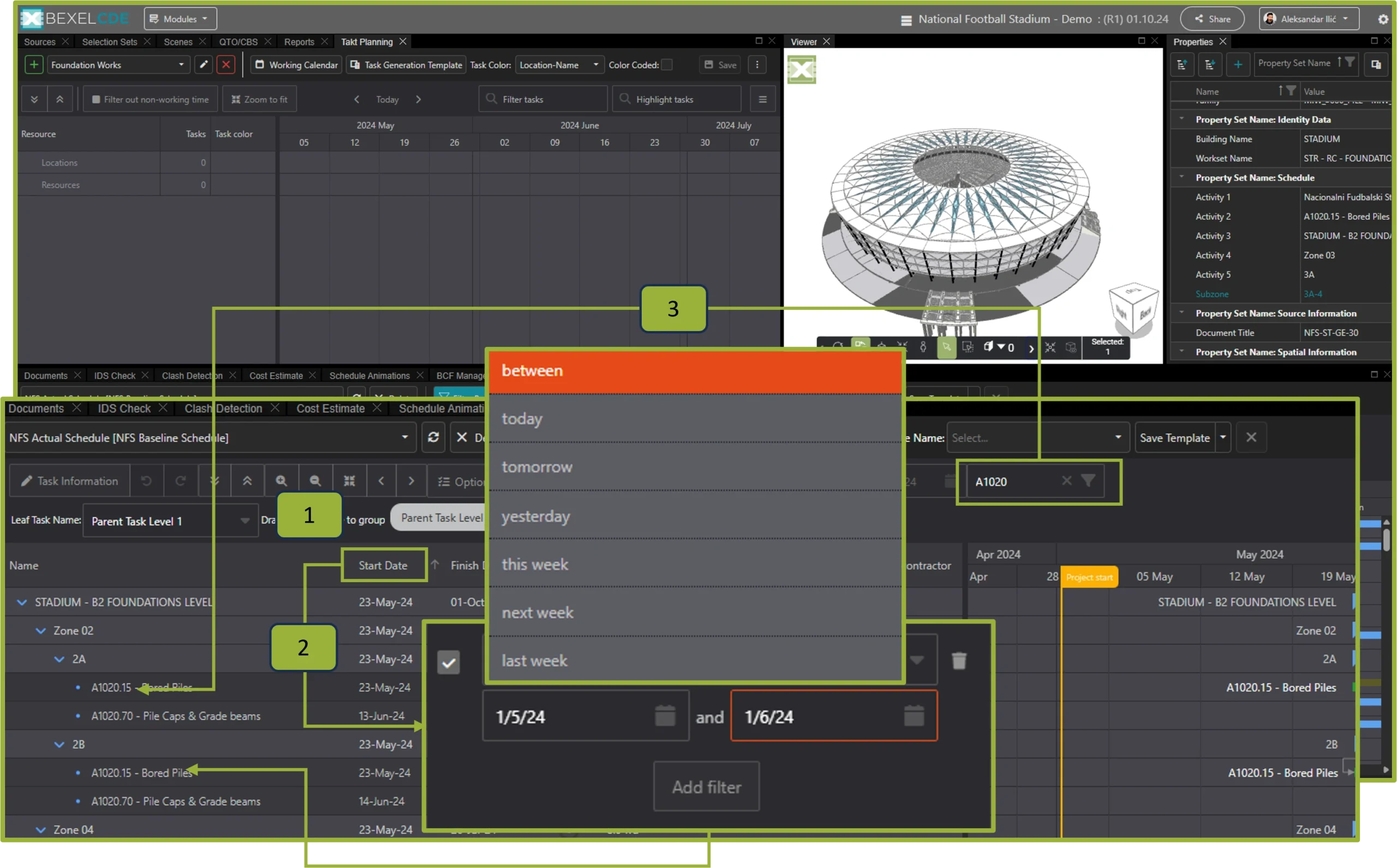
Task: Choose the next week filter option
Action: pos(695,612)
